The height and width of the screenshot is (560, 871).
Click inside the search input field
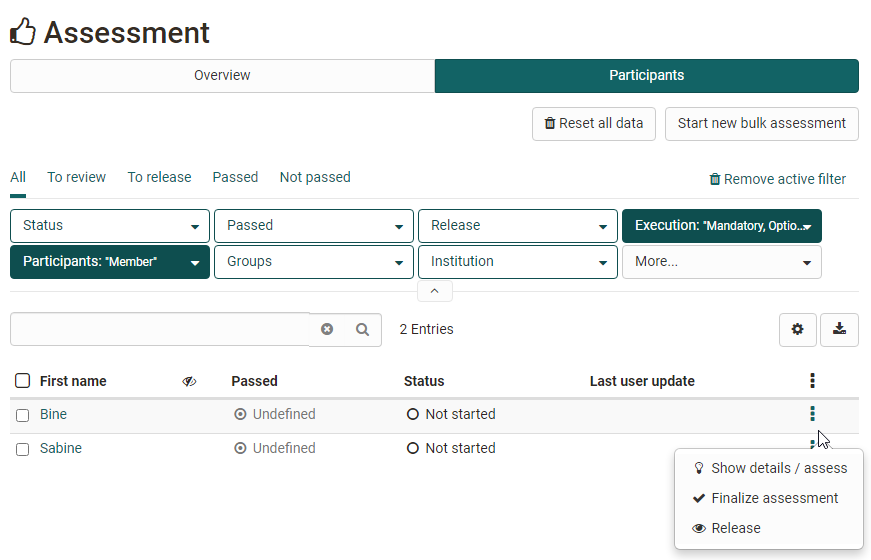pyautogui.click(x=160, y=329)
